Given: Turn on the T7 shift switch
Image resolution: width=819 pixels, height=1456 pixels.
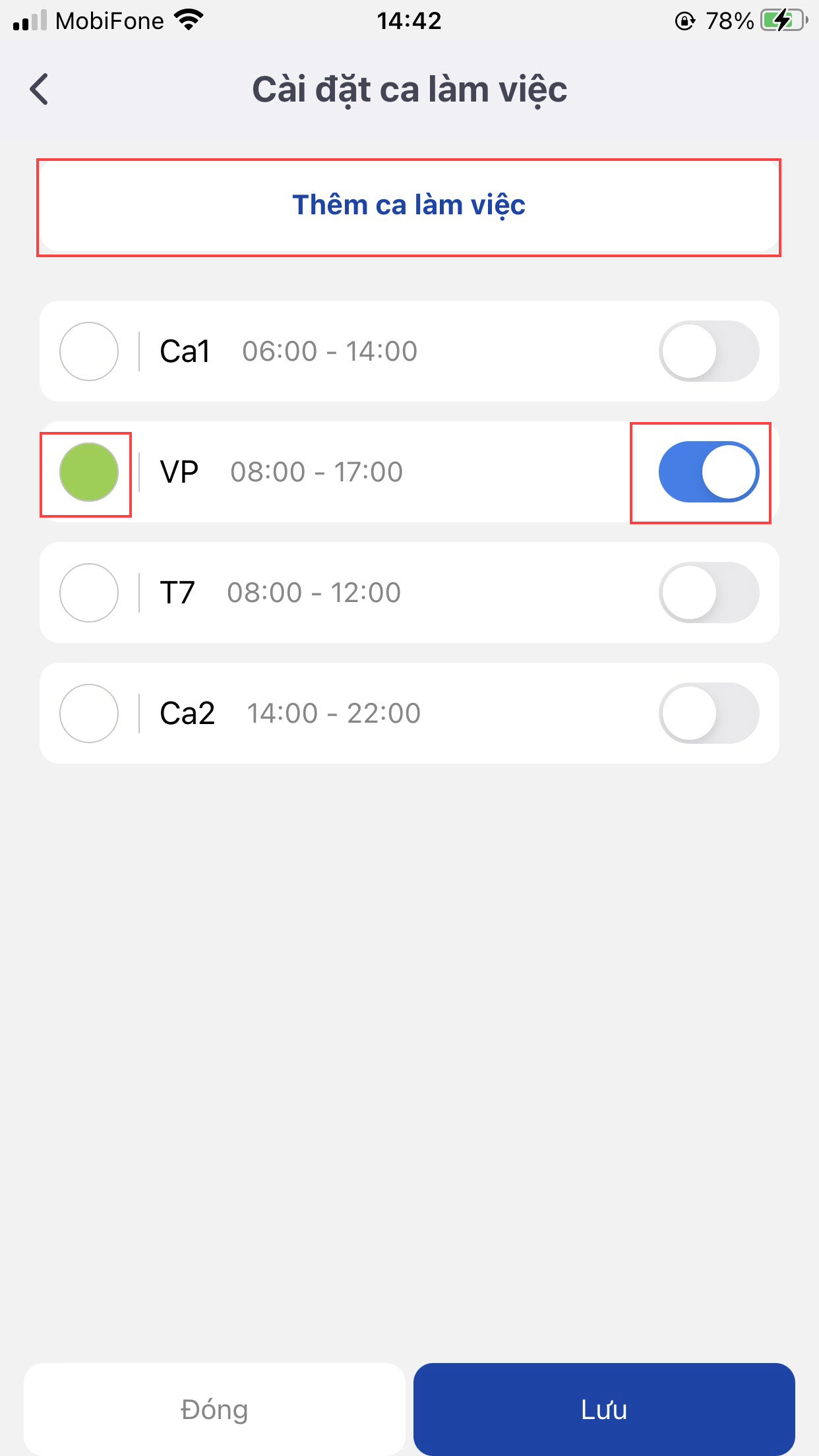Looking at the screenshot, I should coord(709,592).
